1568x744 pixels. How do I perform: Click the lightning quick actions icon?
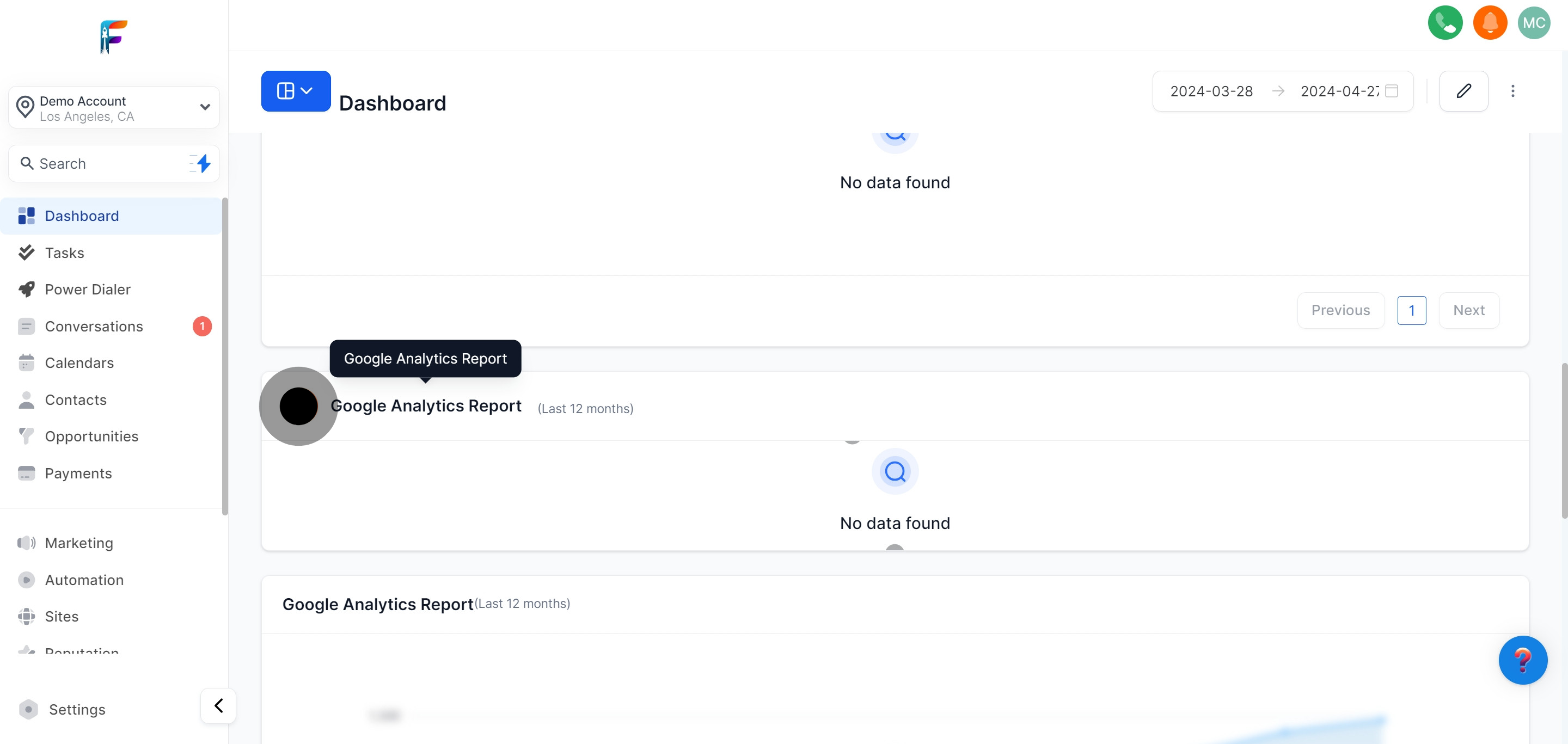click(203, 163)
